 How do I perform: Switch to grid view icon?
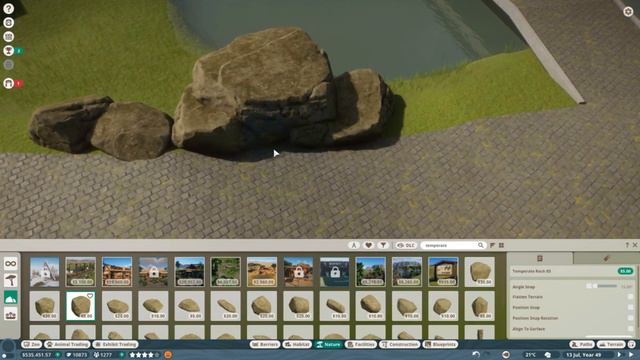[501, 245]
